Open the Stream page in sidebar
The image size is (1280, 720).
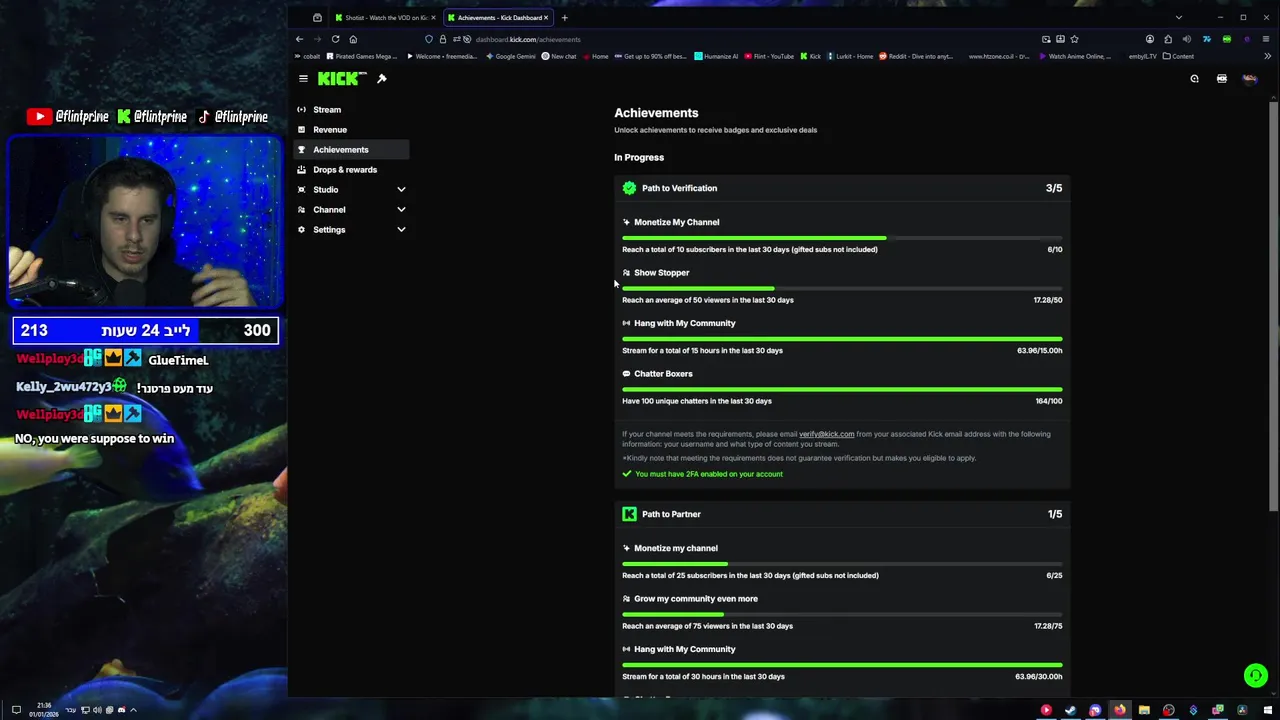tap(351, 110)
